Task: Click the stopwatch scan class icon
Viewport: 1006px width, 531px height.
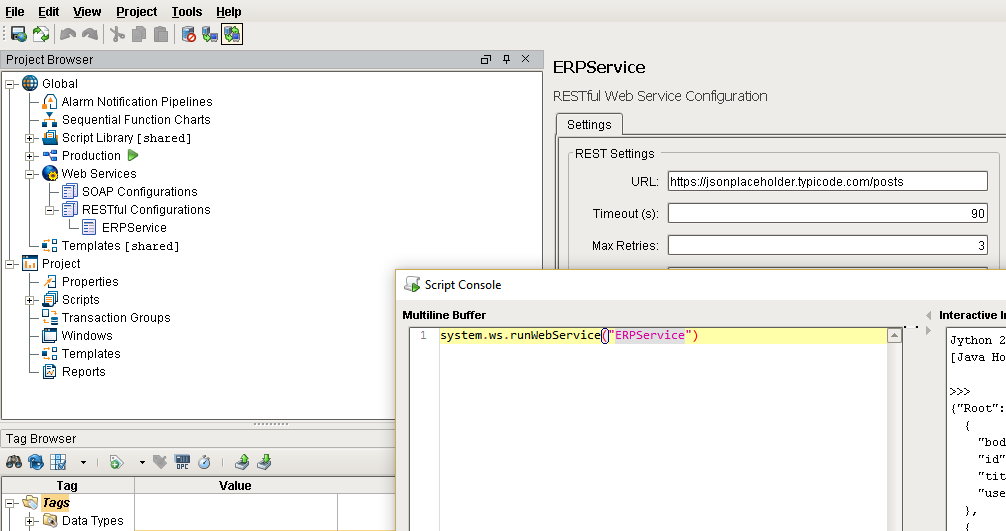Action: pyautogui.click(x=204, y=462)
